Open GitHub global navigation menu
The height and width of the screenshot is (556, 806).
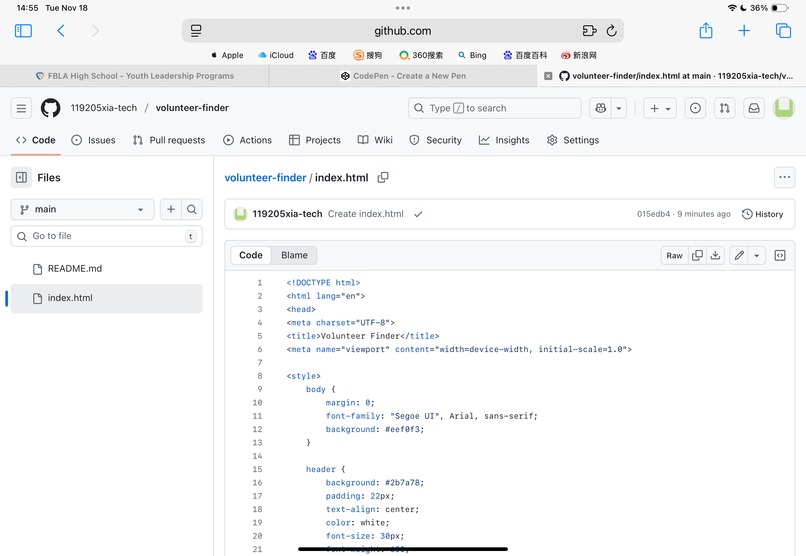click(21, 108)
